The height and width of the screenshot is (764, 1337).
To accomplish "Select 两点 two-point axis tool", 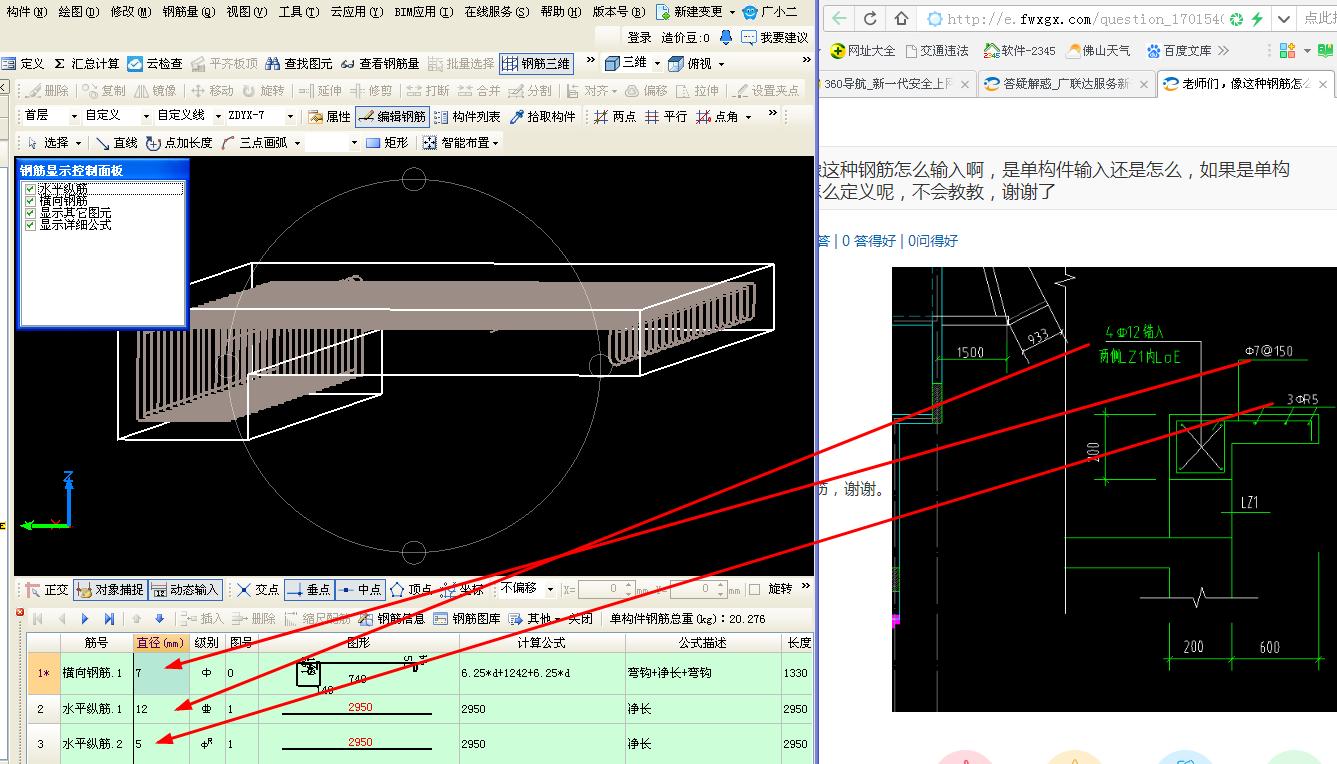I will click(x=615, y=116).
